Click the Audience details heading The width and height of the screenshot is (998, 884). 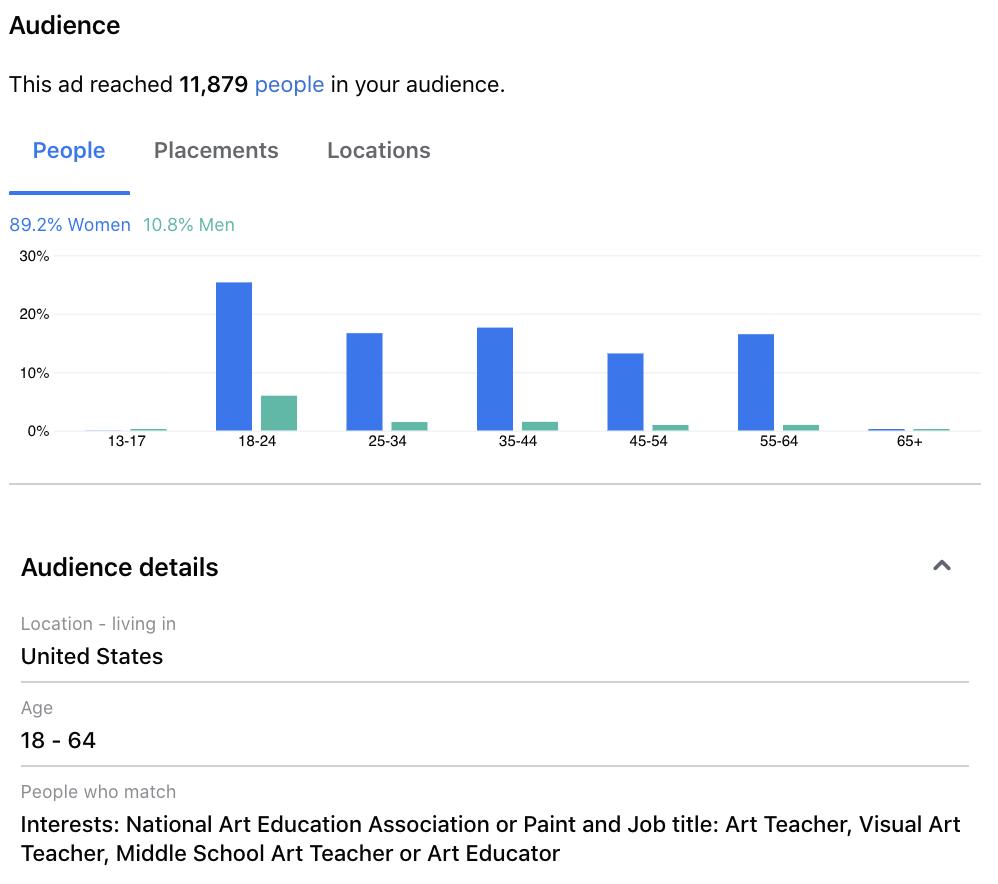[120, 567]
